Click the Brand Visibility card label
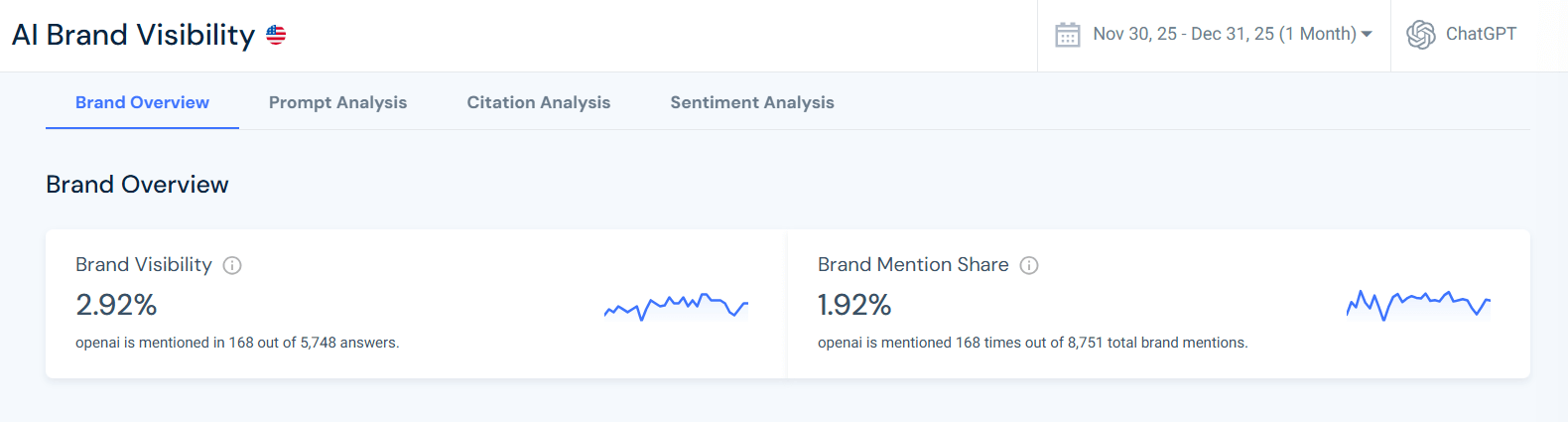 [x=144, y=265]
